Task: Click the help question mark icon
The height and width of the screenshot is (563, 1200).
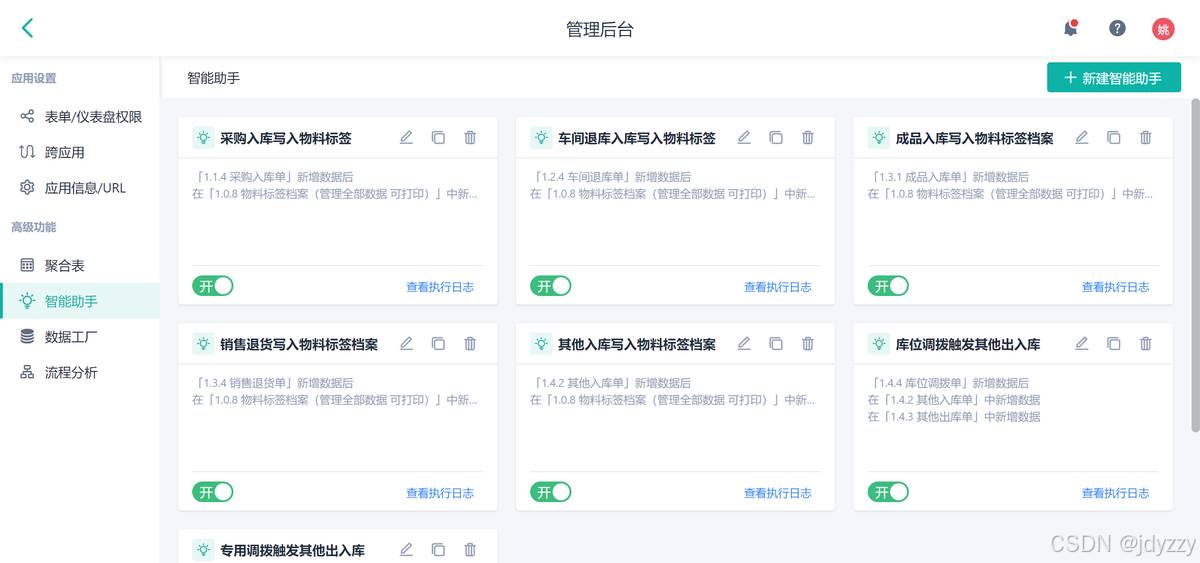Action: [1117, 28]
